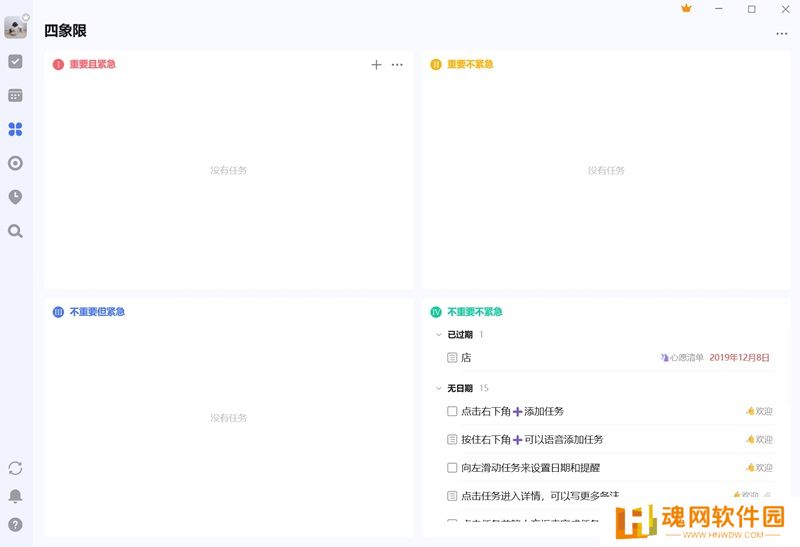
Task: Open the user avatar profile
Action: [15, 27]
